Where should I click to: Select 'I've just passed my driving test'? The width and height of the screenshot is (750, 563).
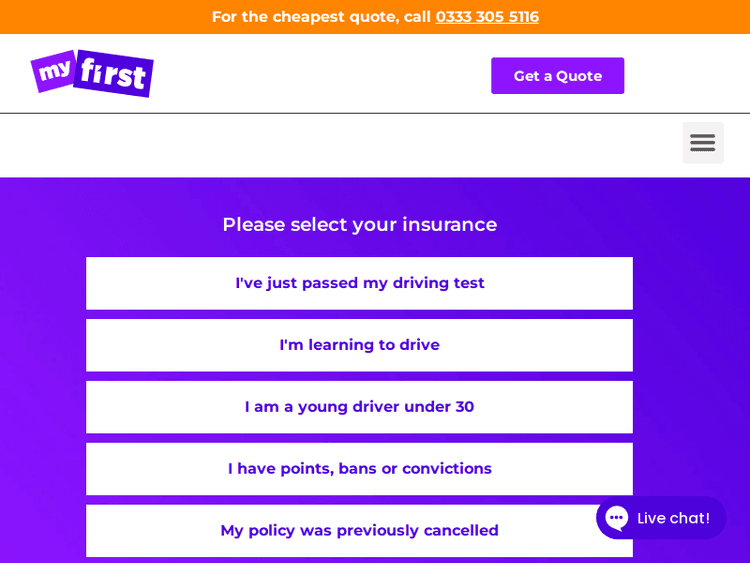tap(359, 283)
